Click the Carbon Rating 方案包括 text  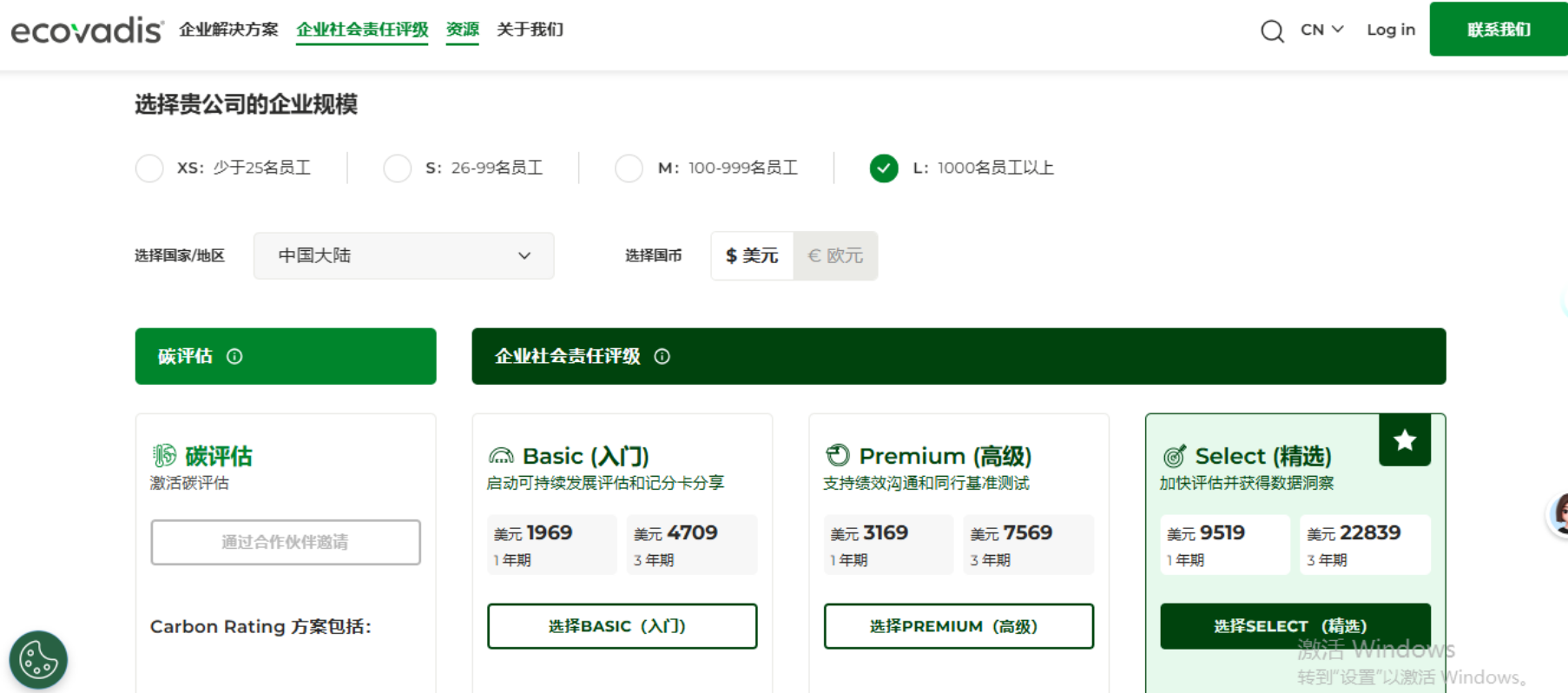260,626
